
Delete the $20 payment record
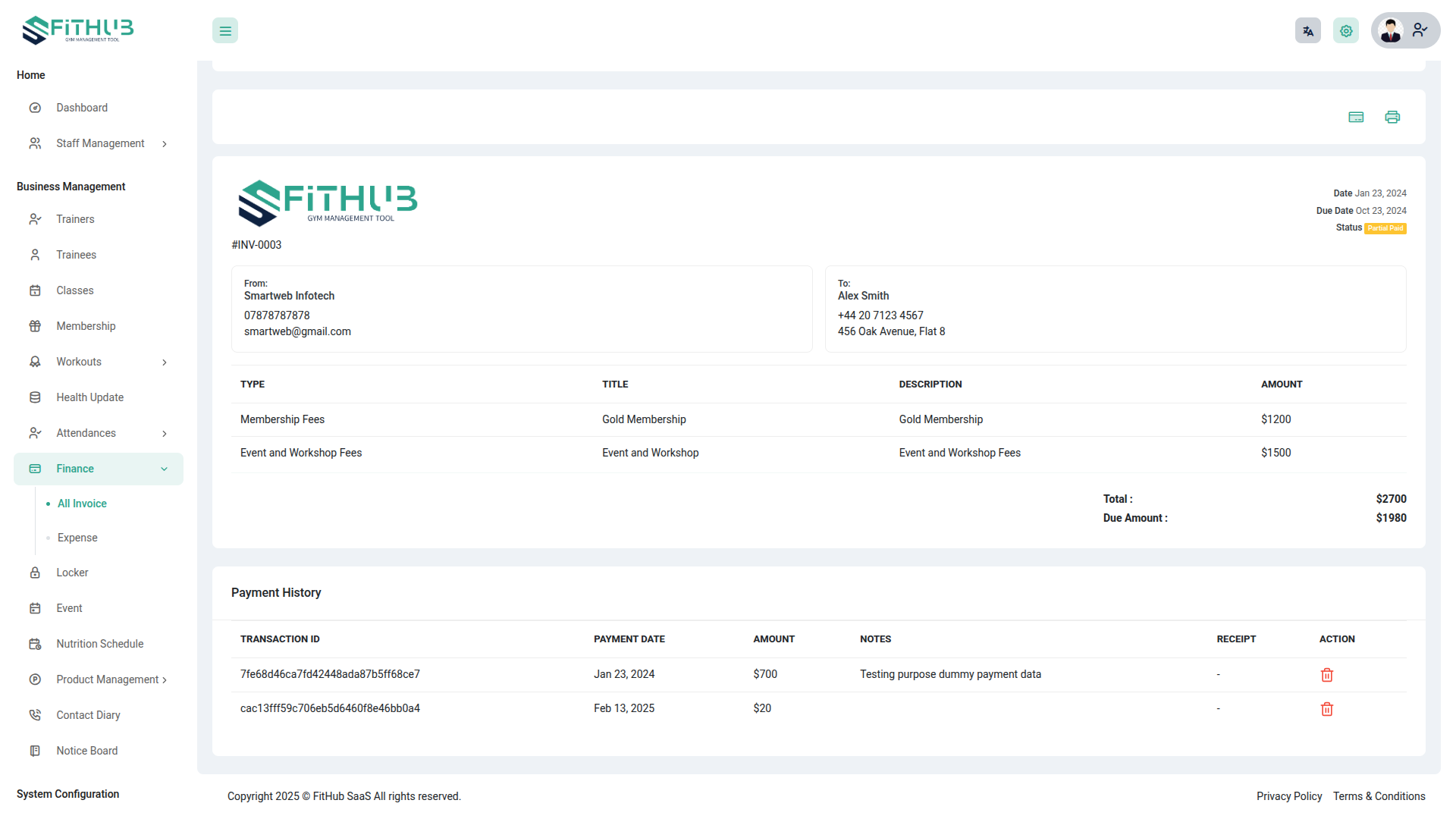point(1326,709)
